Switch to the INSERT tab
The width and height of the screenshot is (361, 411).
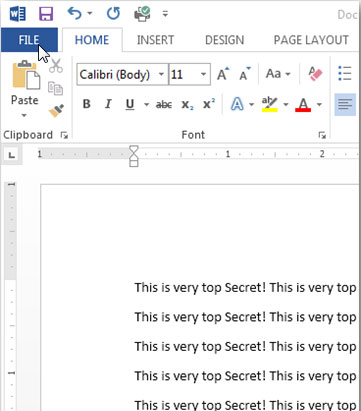155,40
